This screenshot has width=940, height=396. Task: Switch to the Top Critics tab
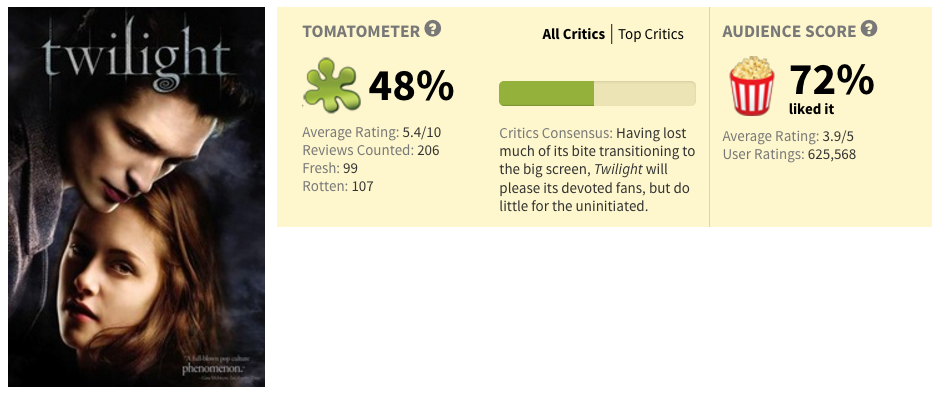click(650, 34)
